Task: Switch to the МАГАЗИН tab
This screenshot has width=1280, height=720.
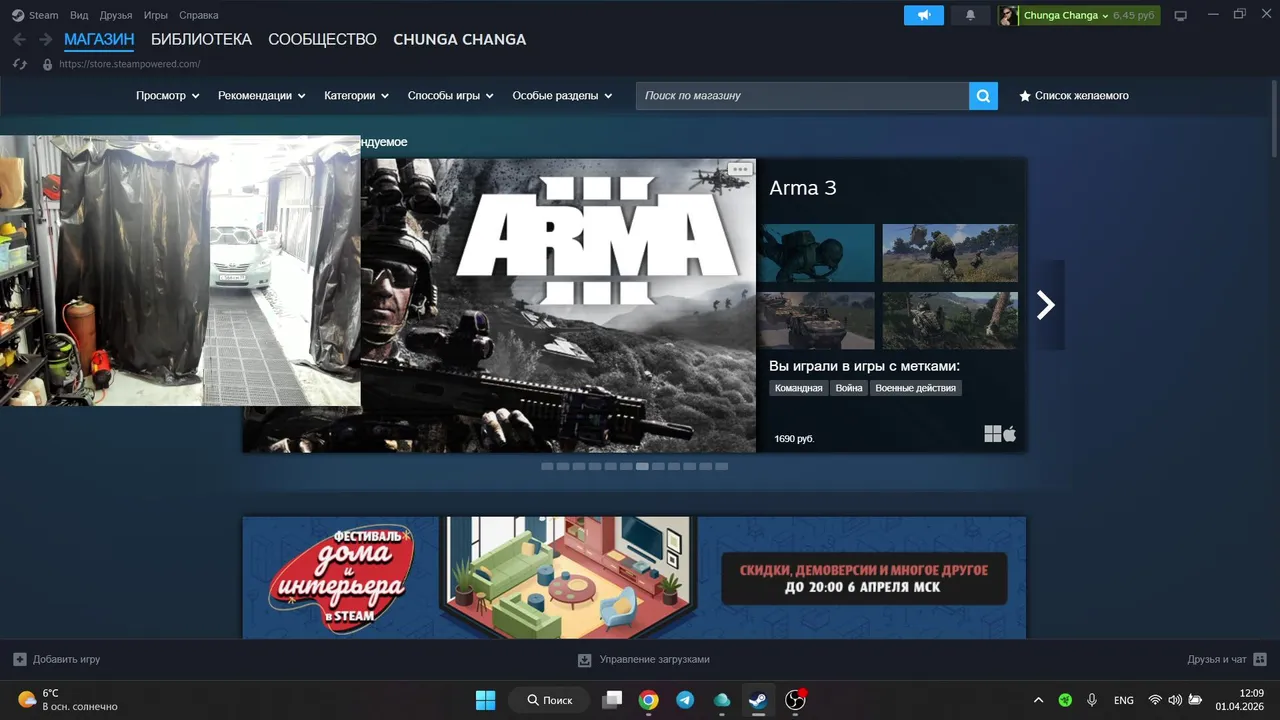Action: [99, 39]
